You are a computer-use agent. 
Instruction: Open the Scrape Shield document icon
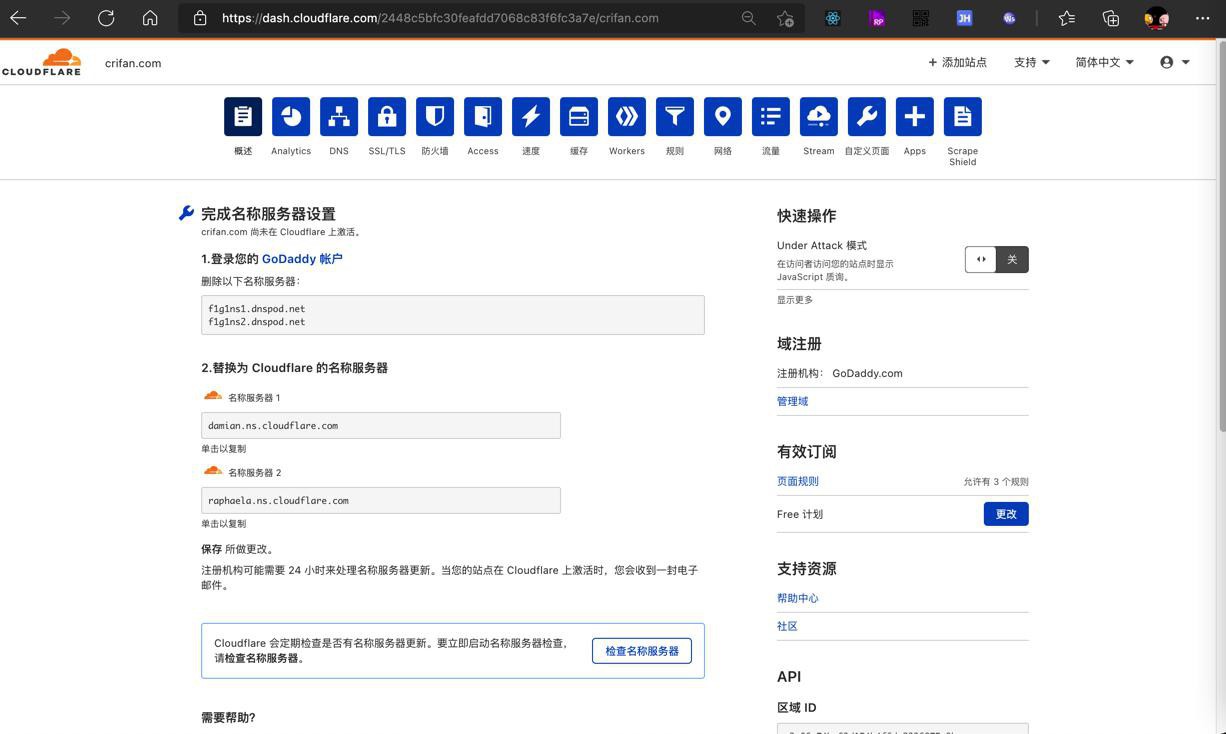click(x=963, y=116)
